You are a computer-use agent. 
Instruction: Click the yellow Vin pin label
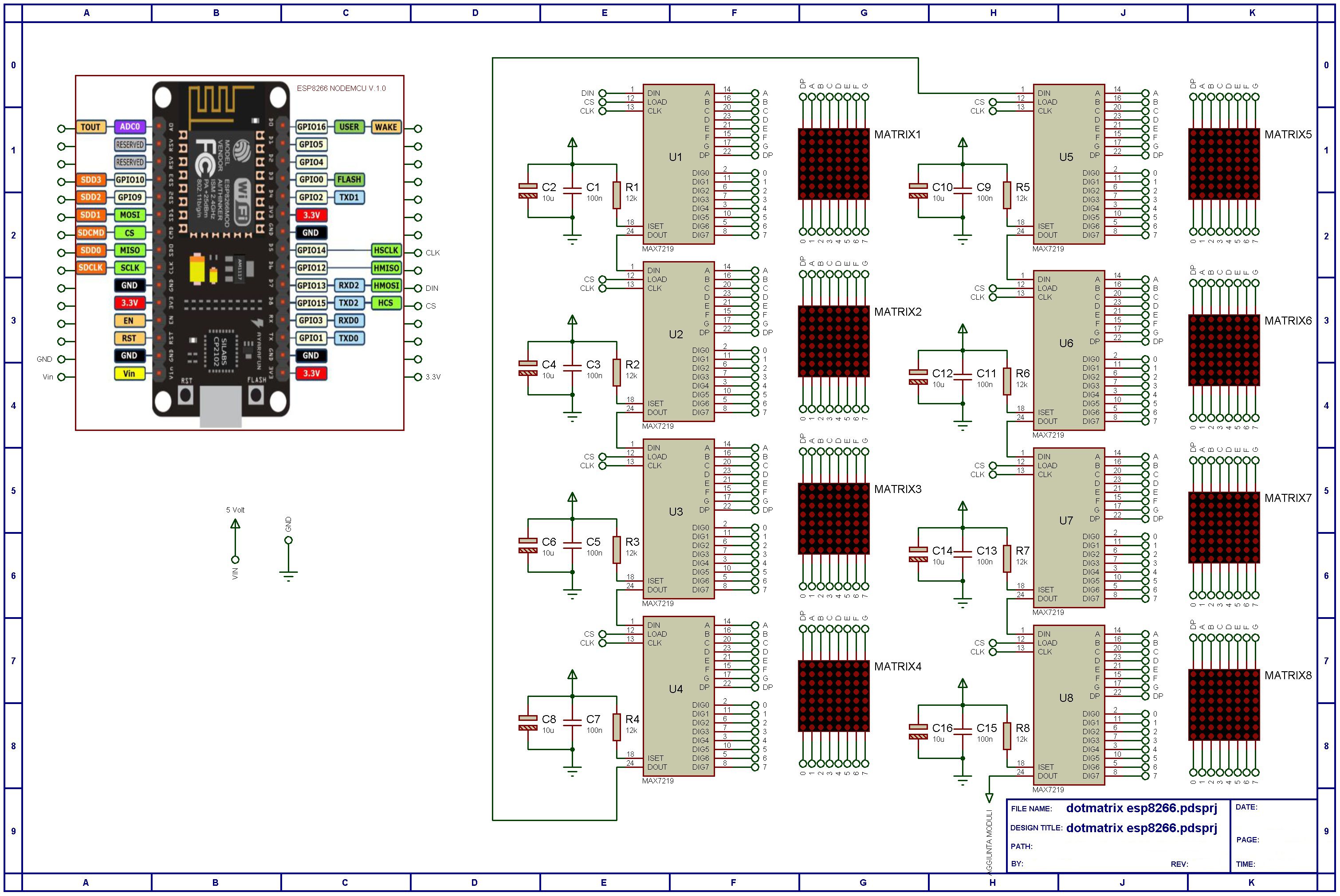130,373
